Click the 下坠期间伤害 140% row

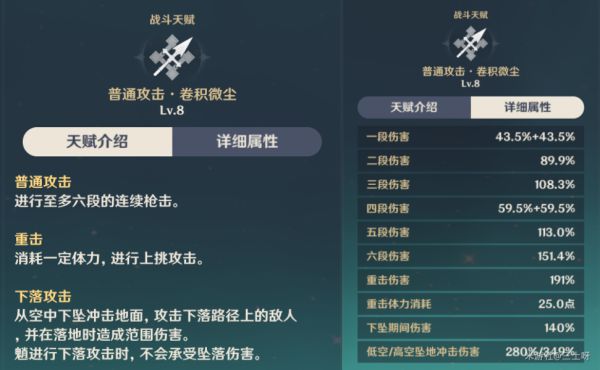point(471,328)
